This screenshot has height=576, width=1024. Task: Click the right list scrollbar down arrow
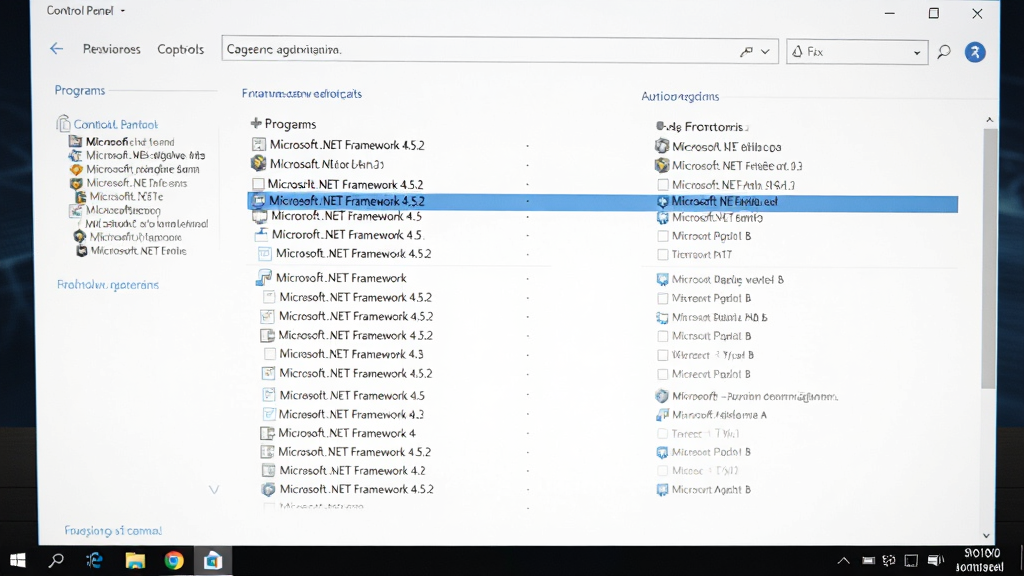tap(986, 536)
